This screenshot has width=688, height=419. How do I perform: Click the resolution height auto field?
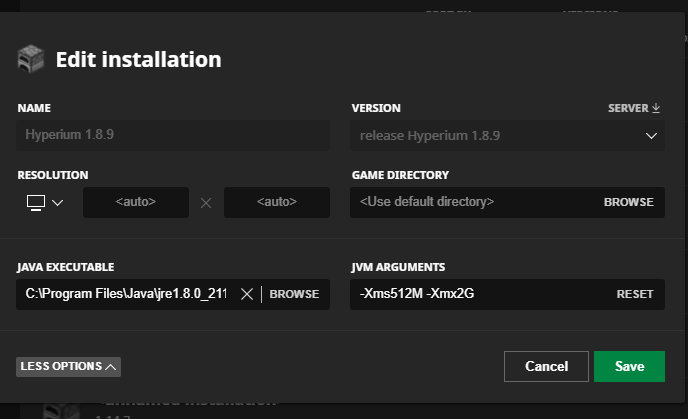[x=277, y=202]
